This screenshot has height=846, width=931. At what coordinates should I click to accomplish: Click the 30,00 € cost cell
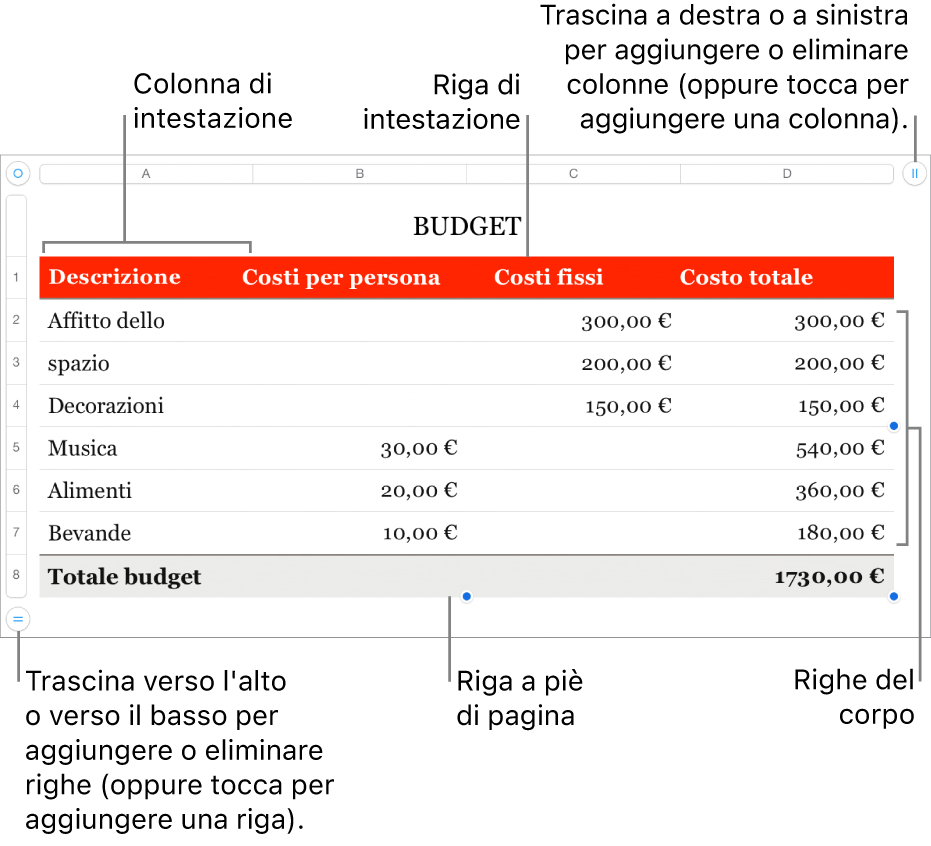point(419,449)
